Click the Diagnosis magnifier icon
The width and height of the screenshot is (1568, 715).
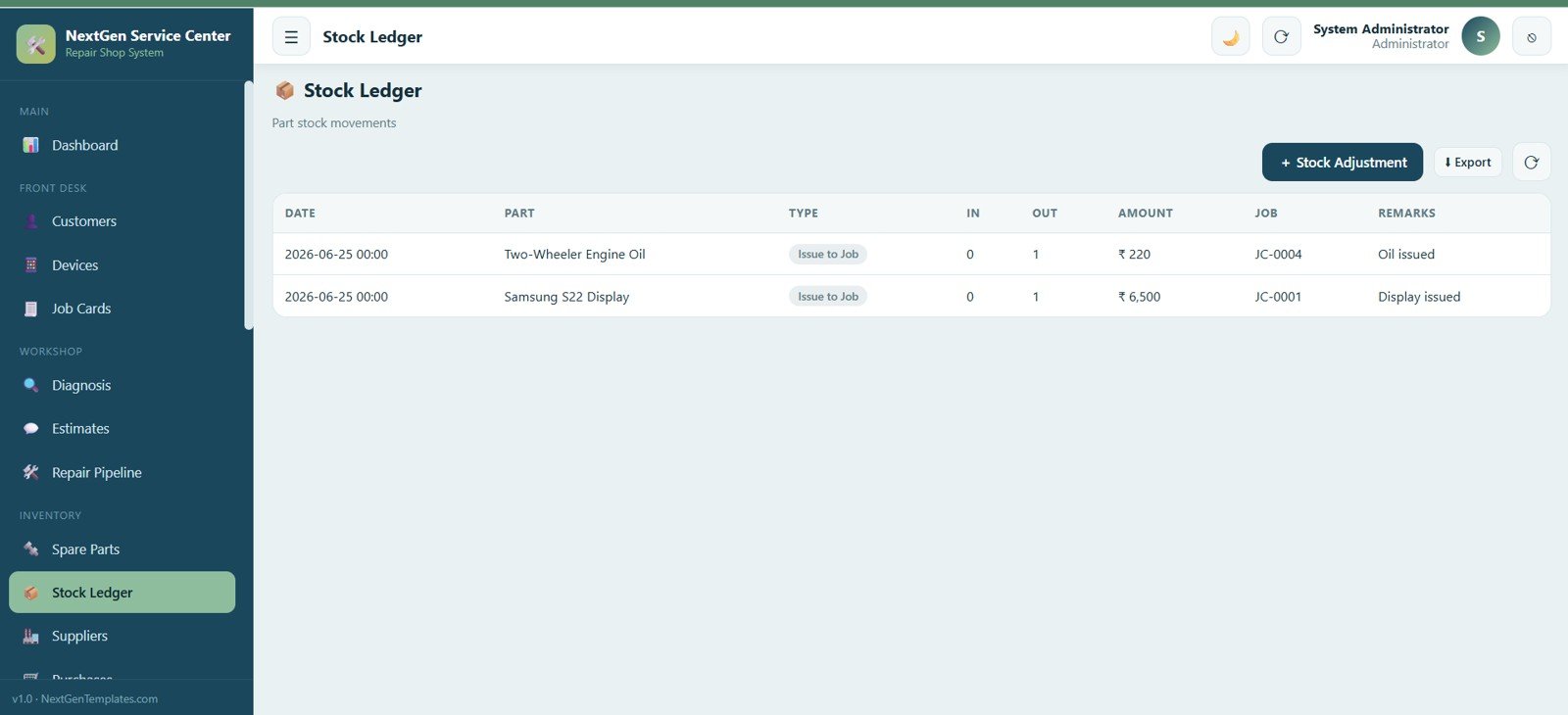[x=31, y=385]
